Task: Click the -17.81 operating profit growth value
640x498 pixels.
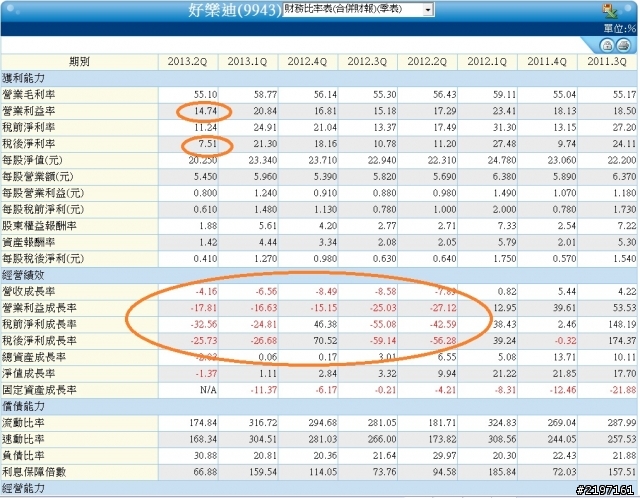Action: tap(204, 308)
